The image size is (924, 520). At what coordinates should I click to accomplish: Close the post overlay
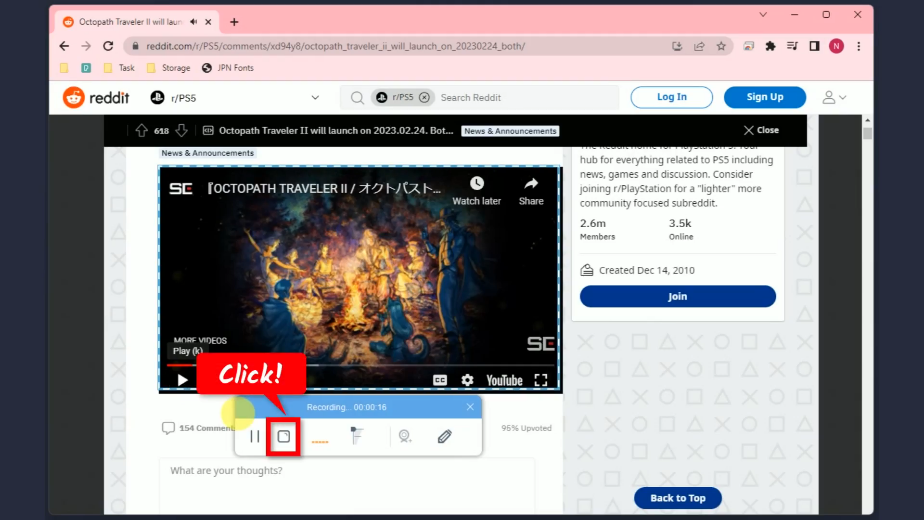(x=761, y=130)
